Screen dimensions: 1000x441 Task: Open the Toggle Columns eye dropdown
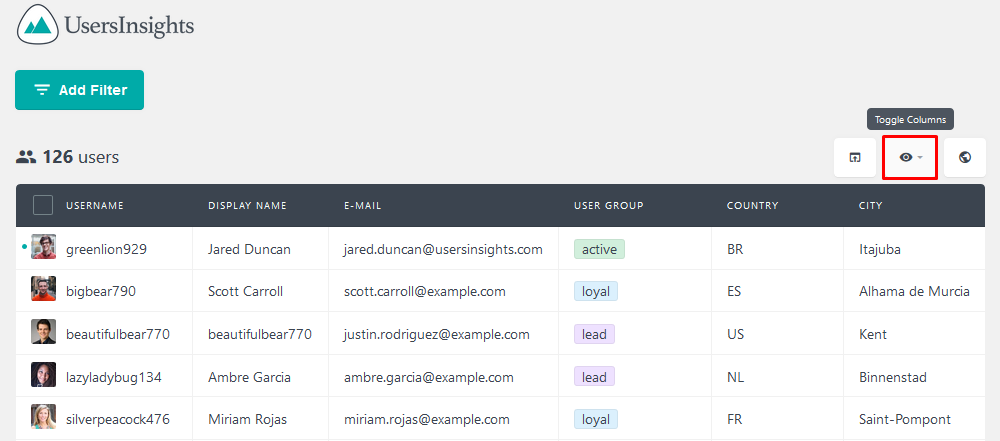(x=909, y=157)
